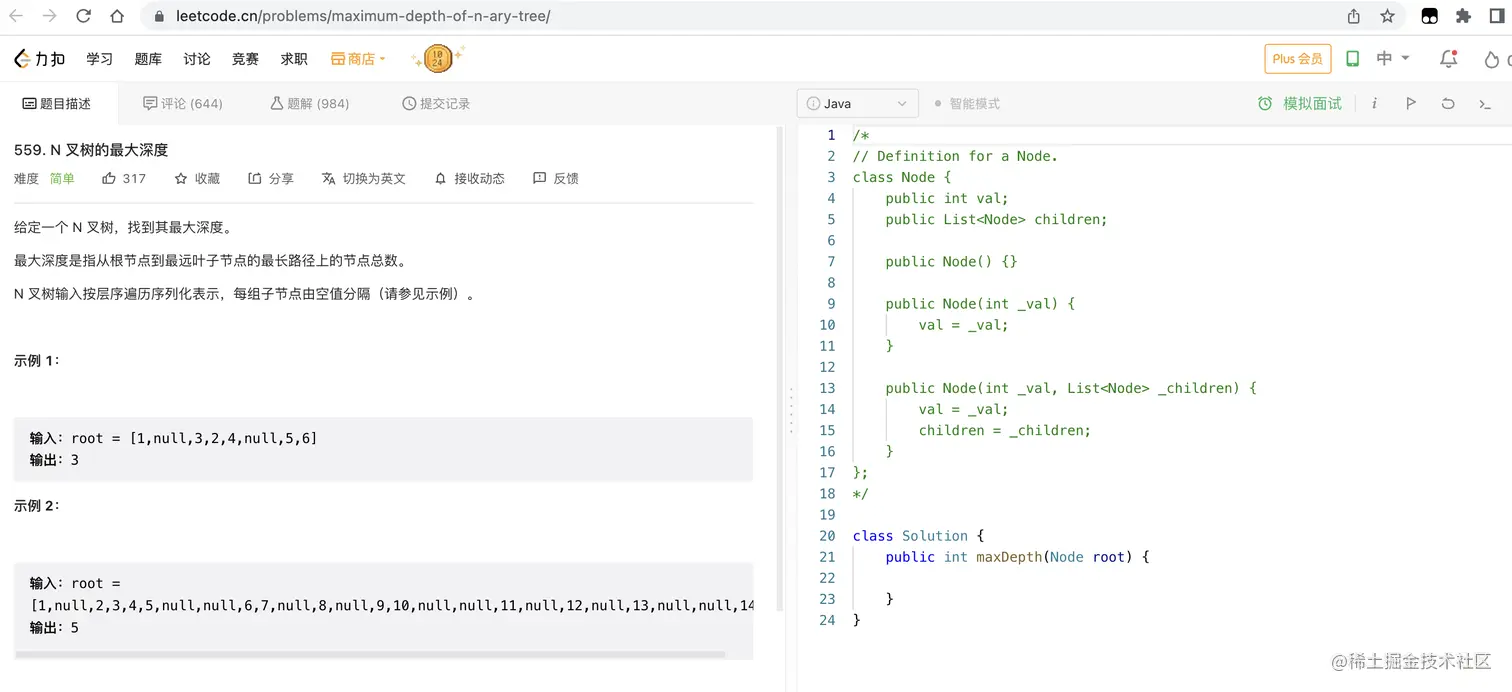Image resolution: width=1512 pixels, height=692 pixels.
Task: Bookmark this page with star icon
Action: coord(1387,16)
